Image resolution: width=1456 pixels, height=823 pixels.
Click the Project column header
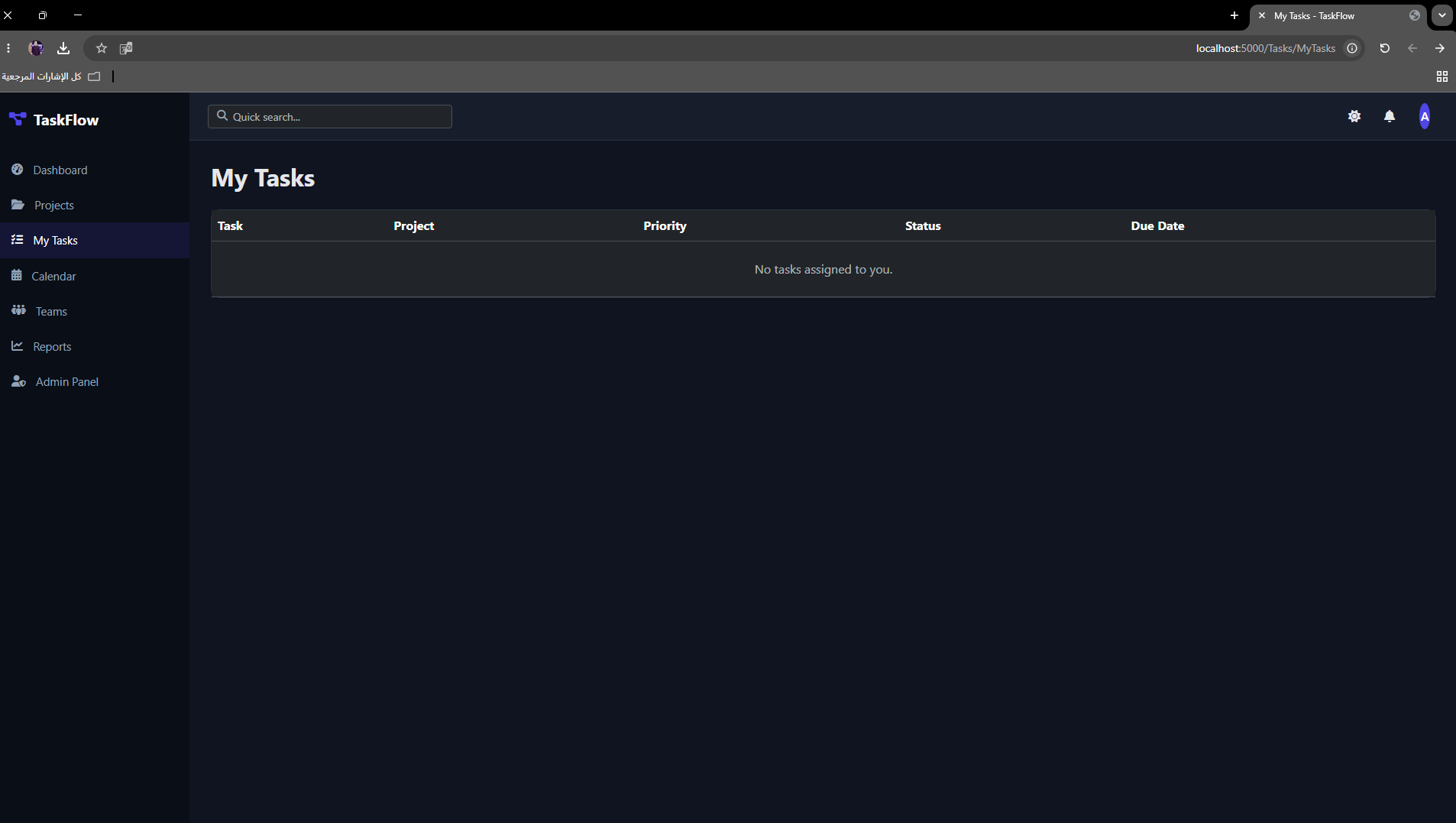pyautogui.click(x=413, y=225)
